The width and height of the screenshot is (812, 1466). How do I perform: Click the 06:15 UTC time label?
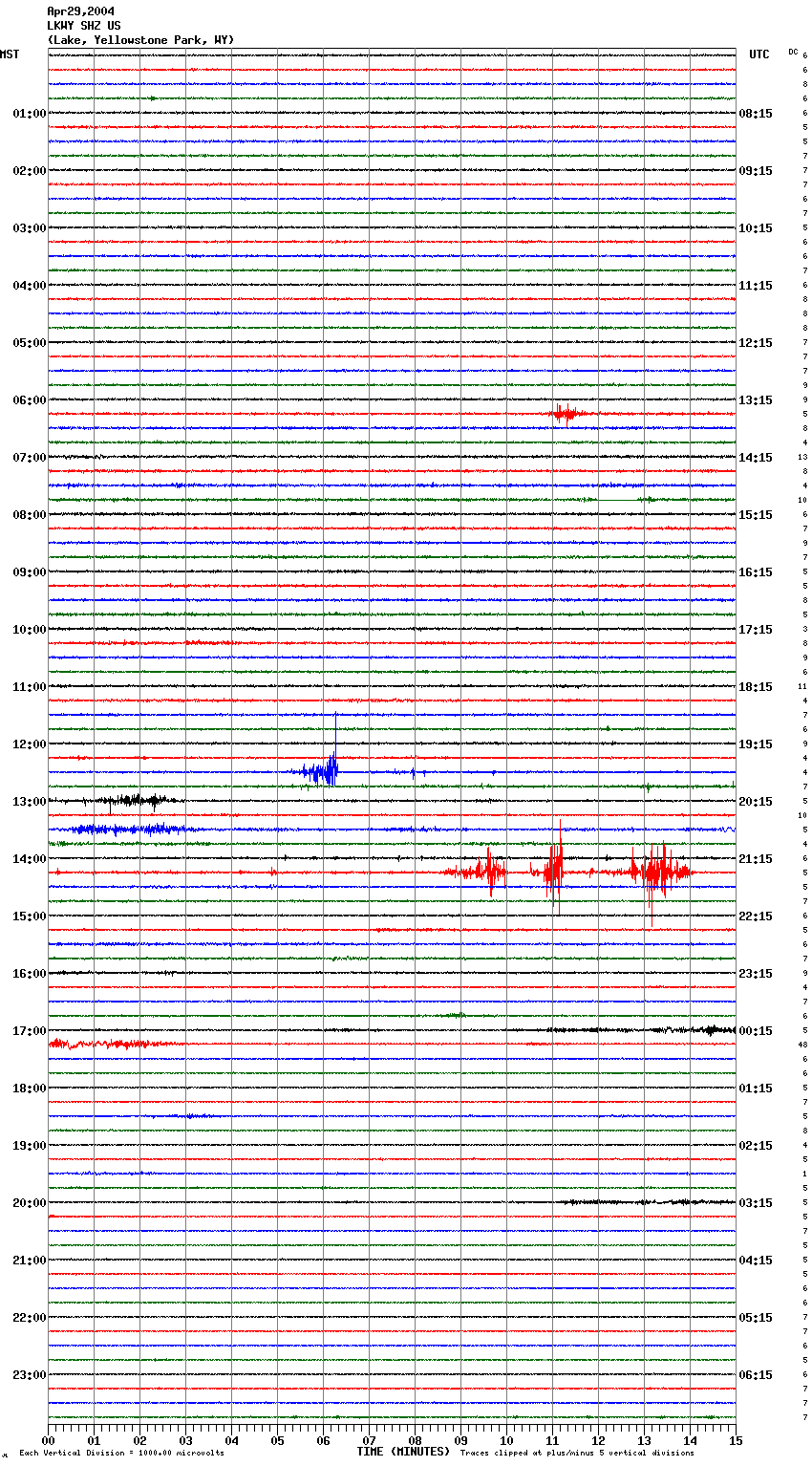click(756, 1375)
